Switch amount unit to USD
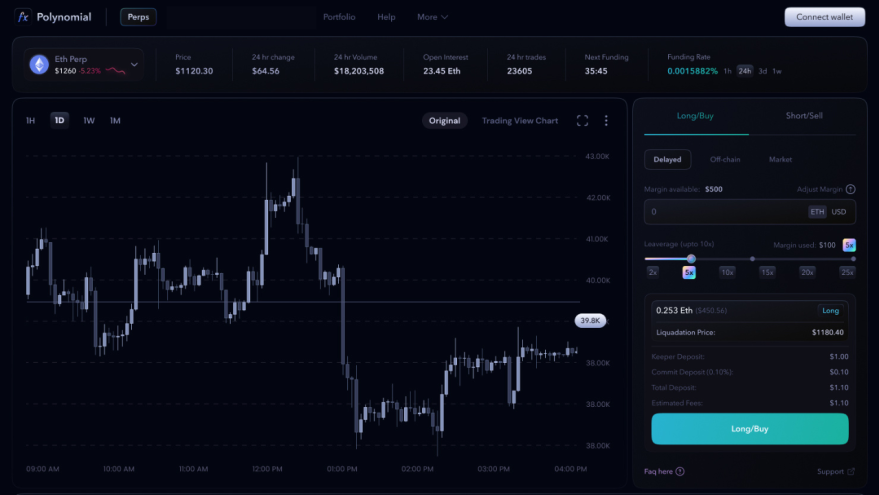 (839, 212)
